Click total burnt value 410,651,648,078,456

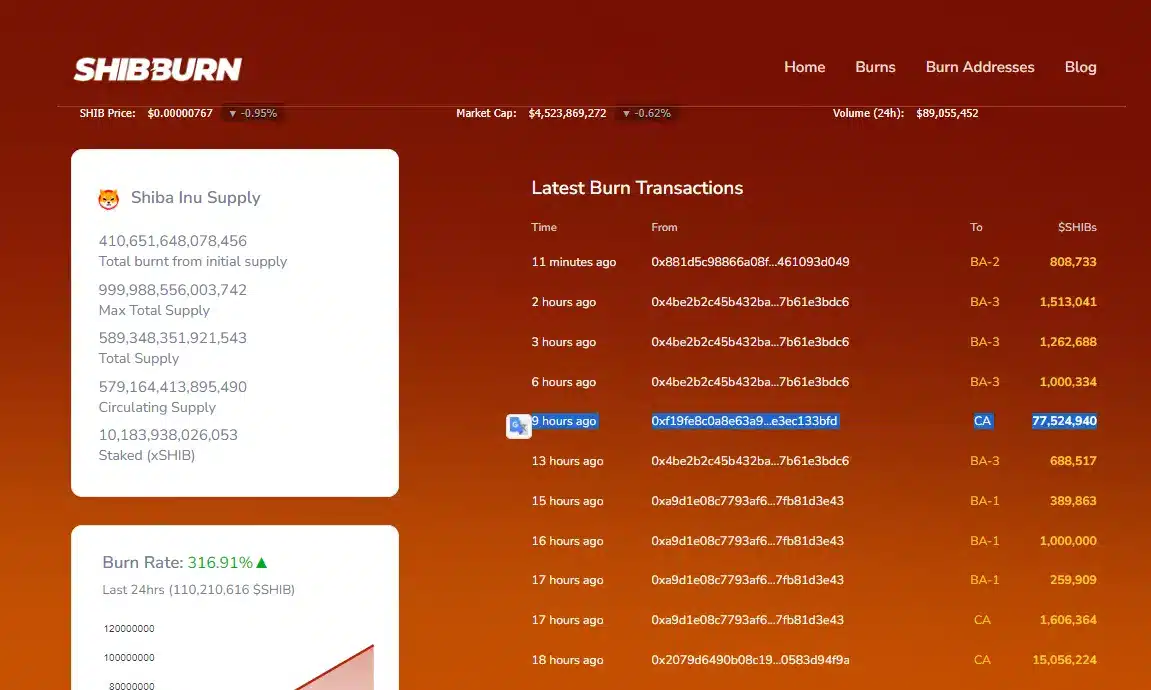173,241
